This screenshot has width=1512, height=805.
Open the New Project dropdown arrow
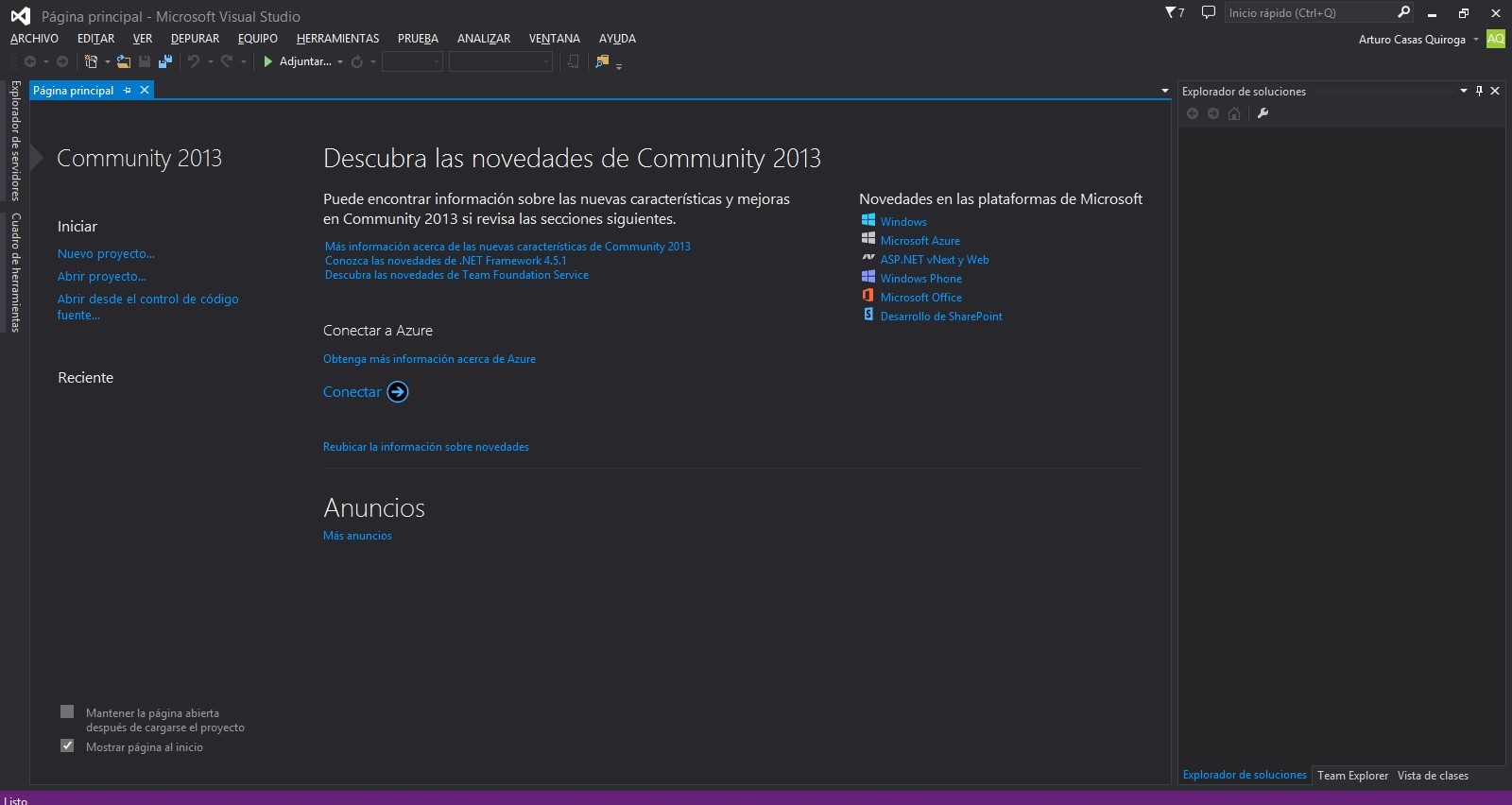point(107,62)
